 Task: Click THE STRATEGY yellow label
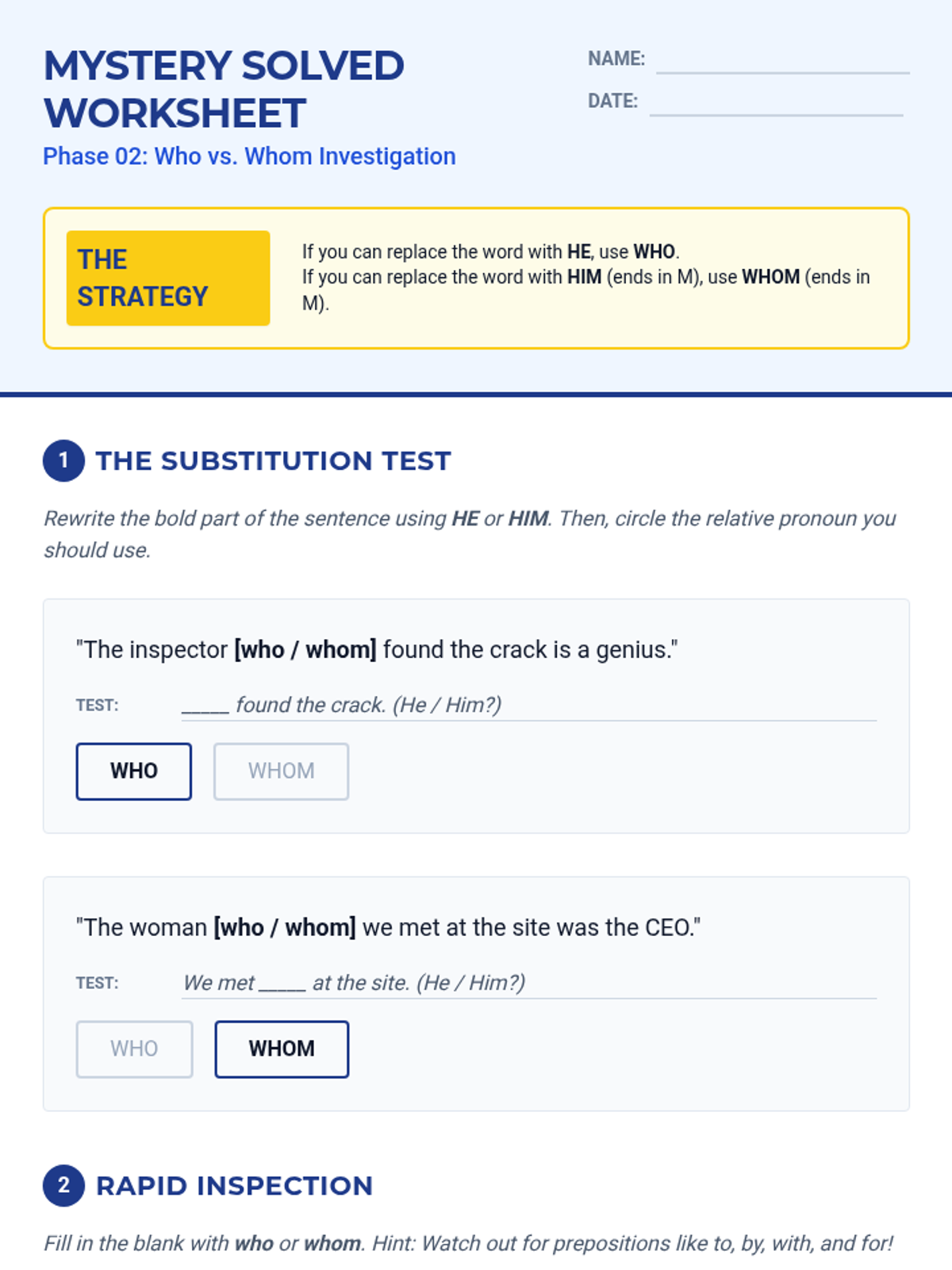168,278
